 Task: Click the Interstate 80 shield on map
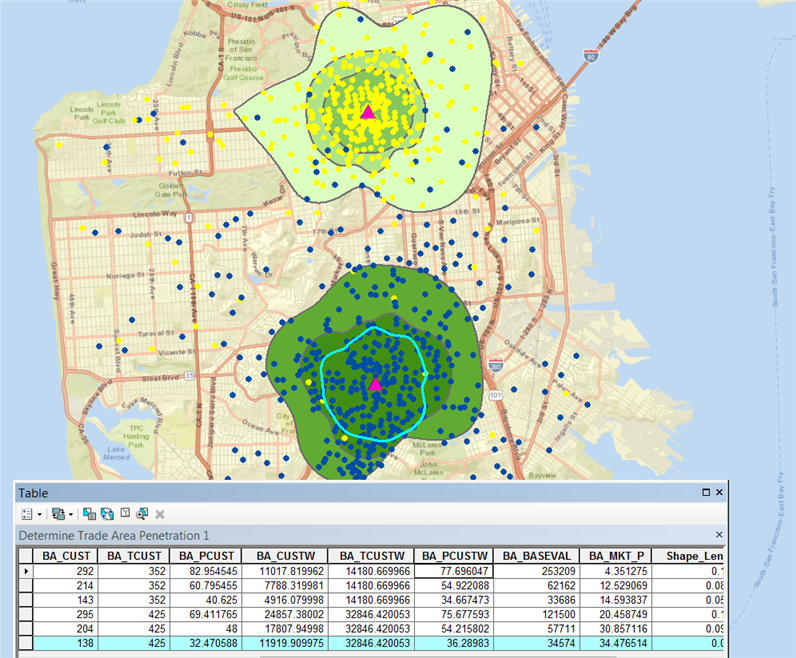coord(590,55)
